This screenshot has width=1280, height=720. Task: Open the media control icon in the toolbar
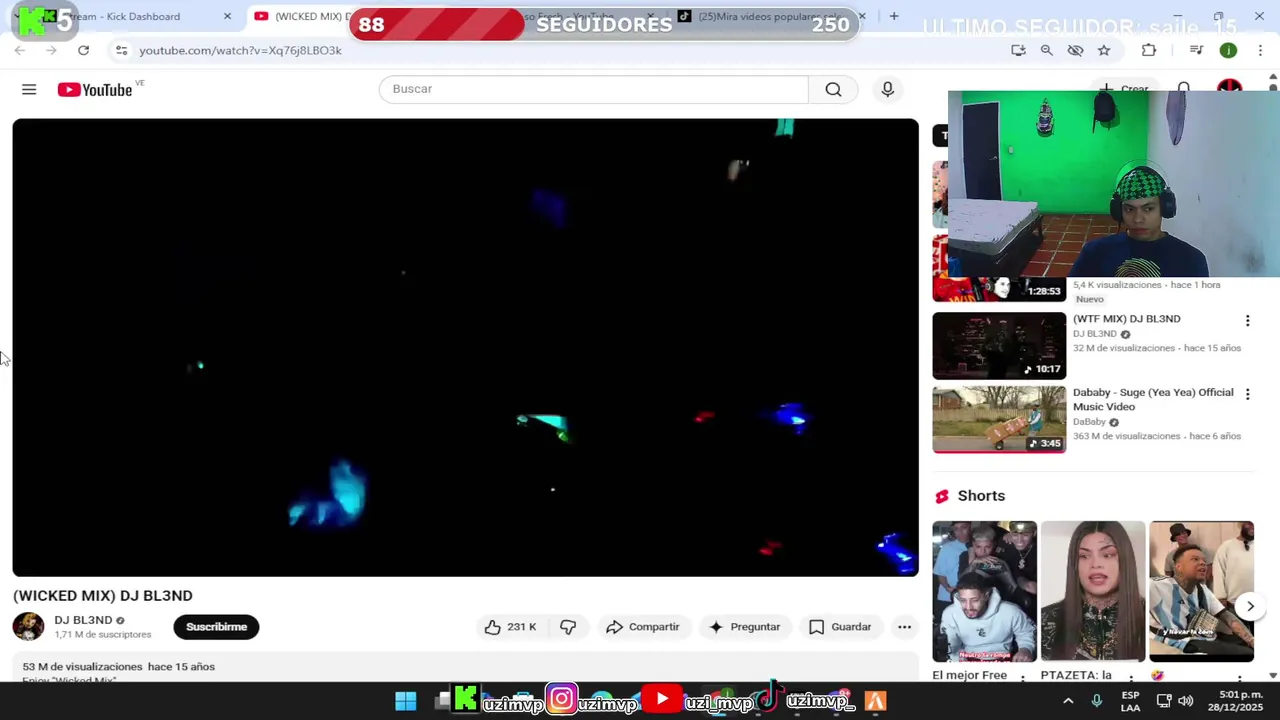point(1196,50)
